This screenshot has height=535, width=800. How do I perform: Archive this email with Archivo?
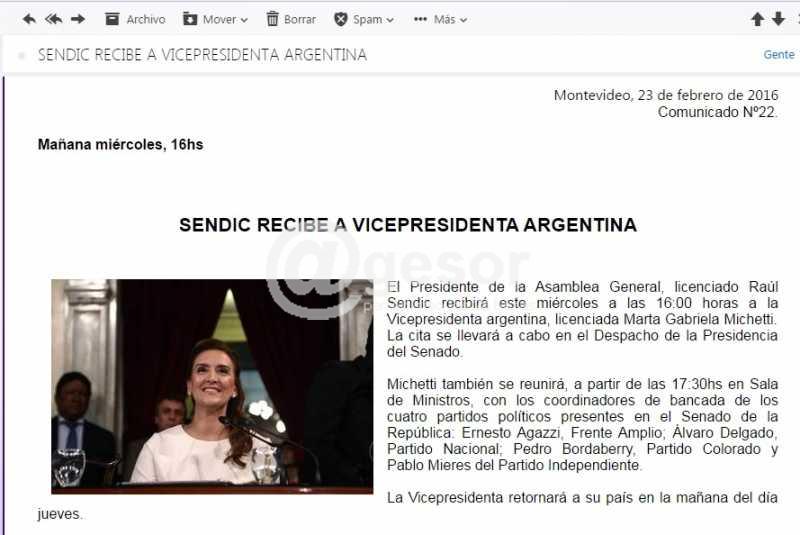135,19
